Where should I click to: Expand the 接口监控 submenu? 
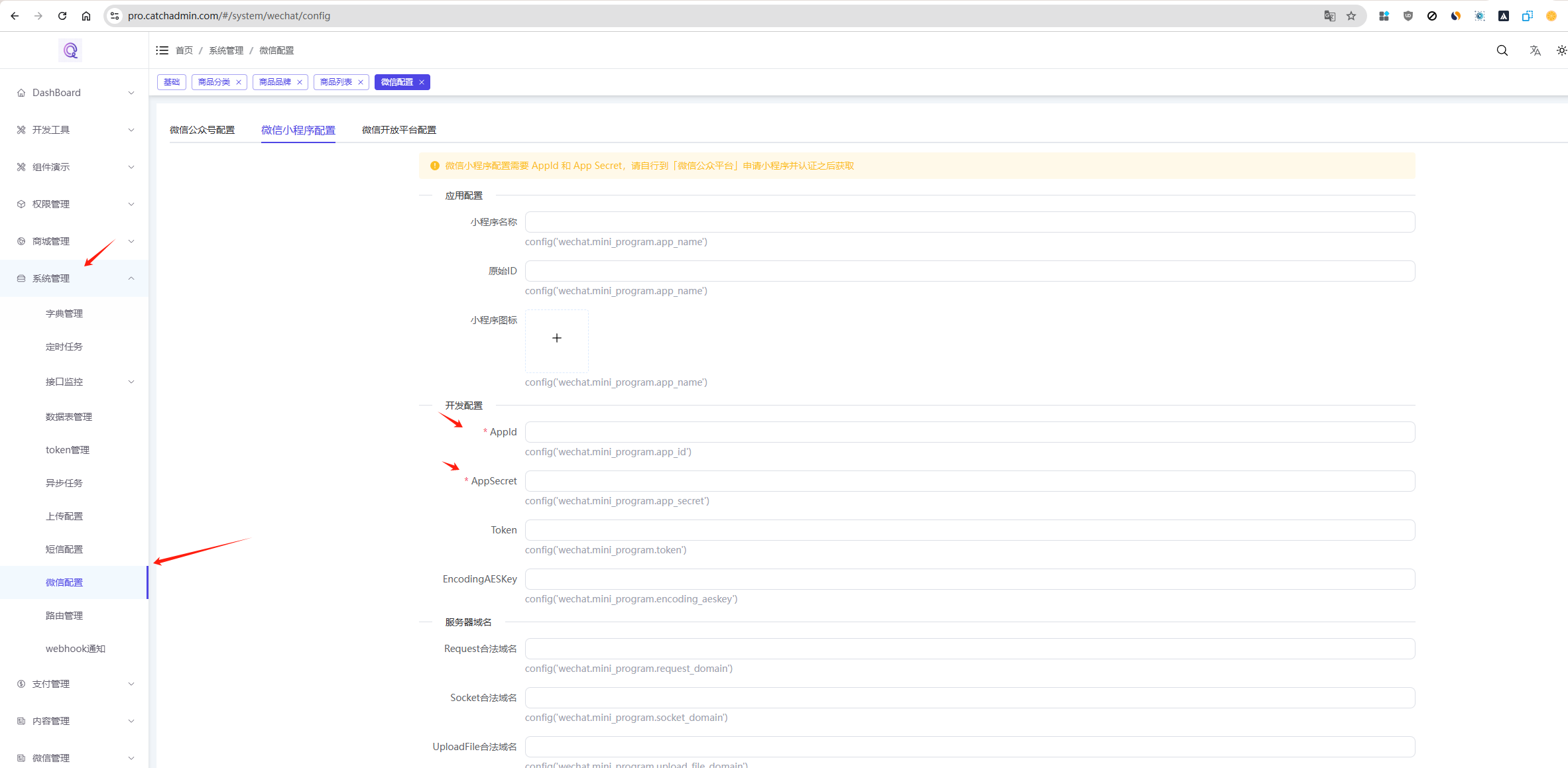(x=74, y=382)
